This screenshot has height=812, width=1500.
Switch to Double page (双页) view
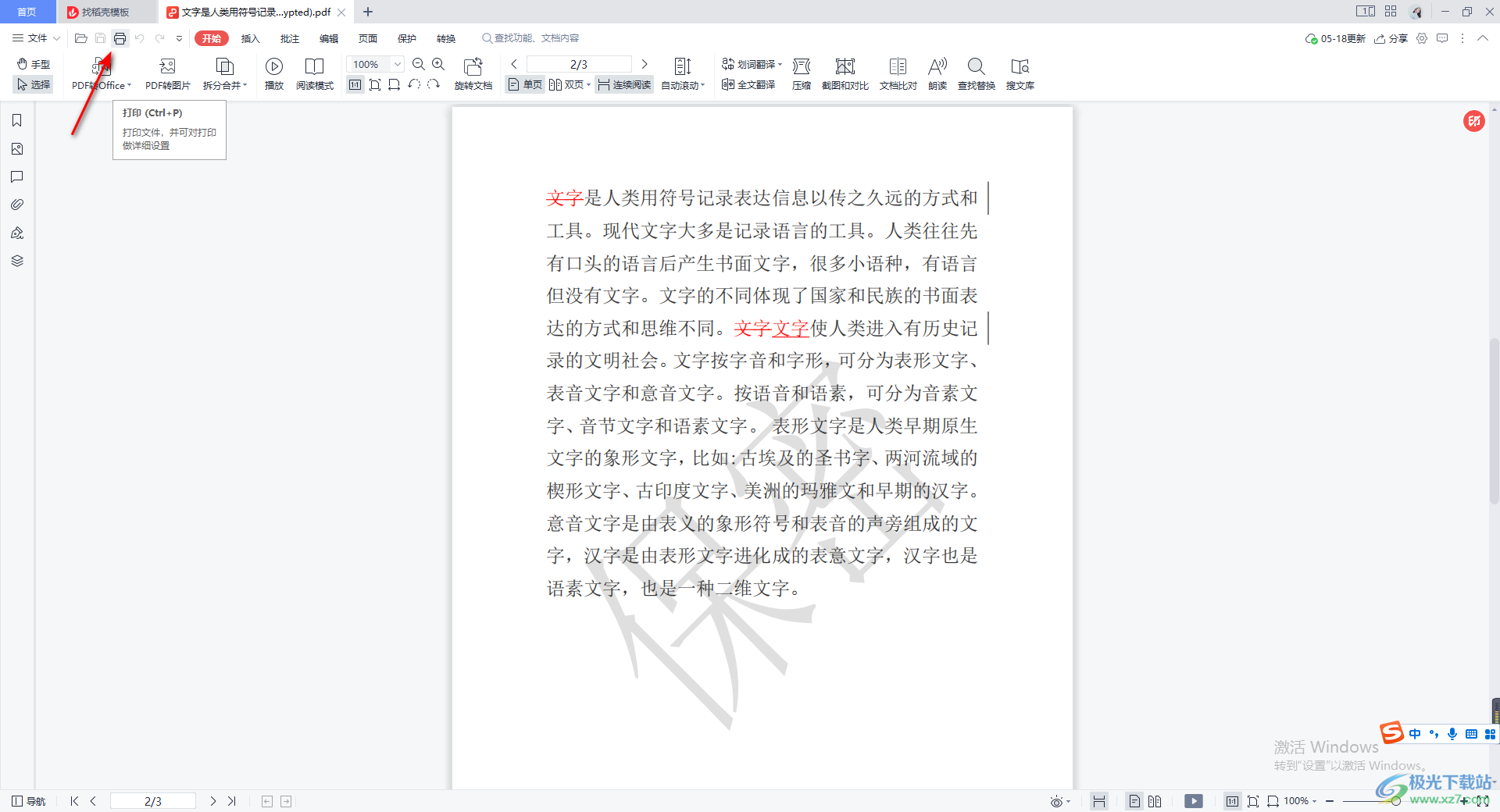pos(570,84)
